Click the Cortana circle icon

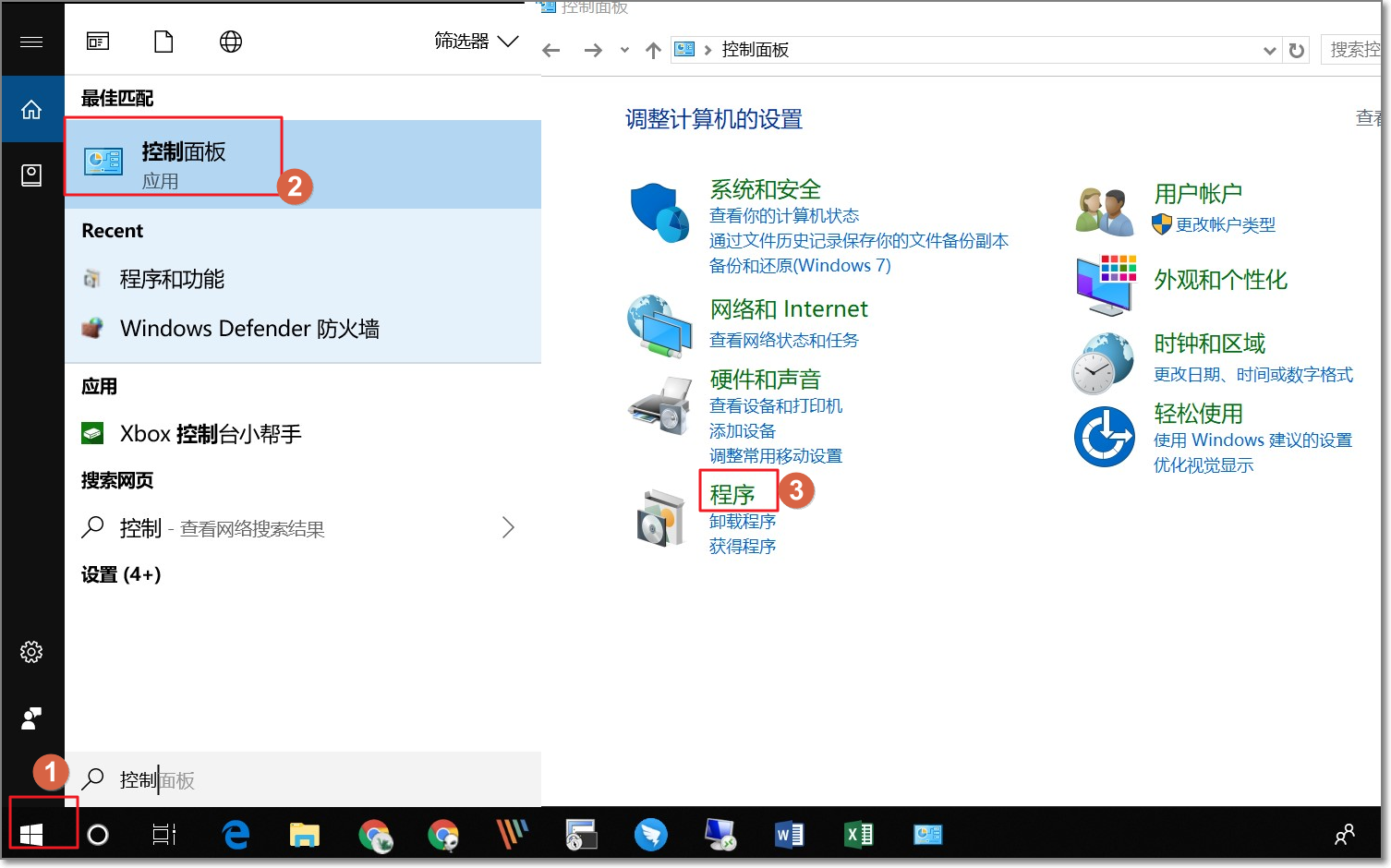pos(98,835)
